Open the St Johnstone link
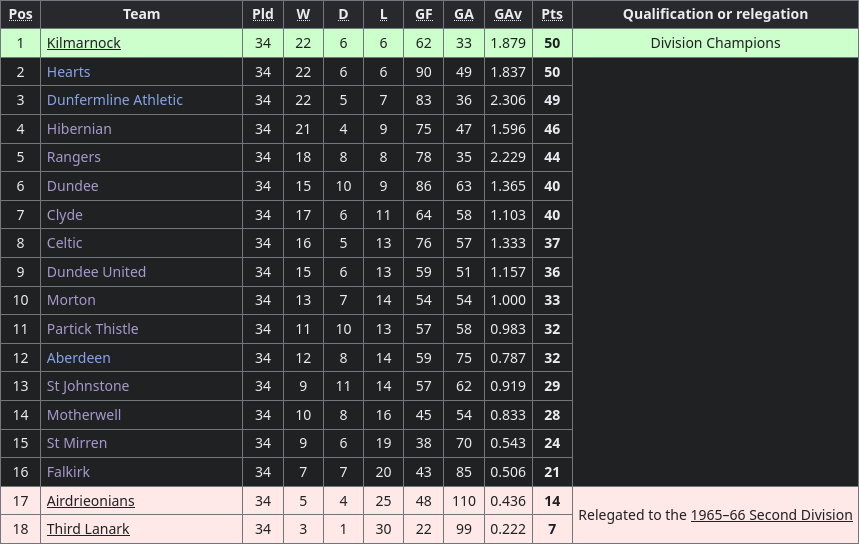The image size is (859, 544). coord(88,386)
